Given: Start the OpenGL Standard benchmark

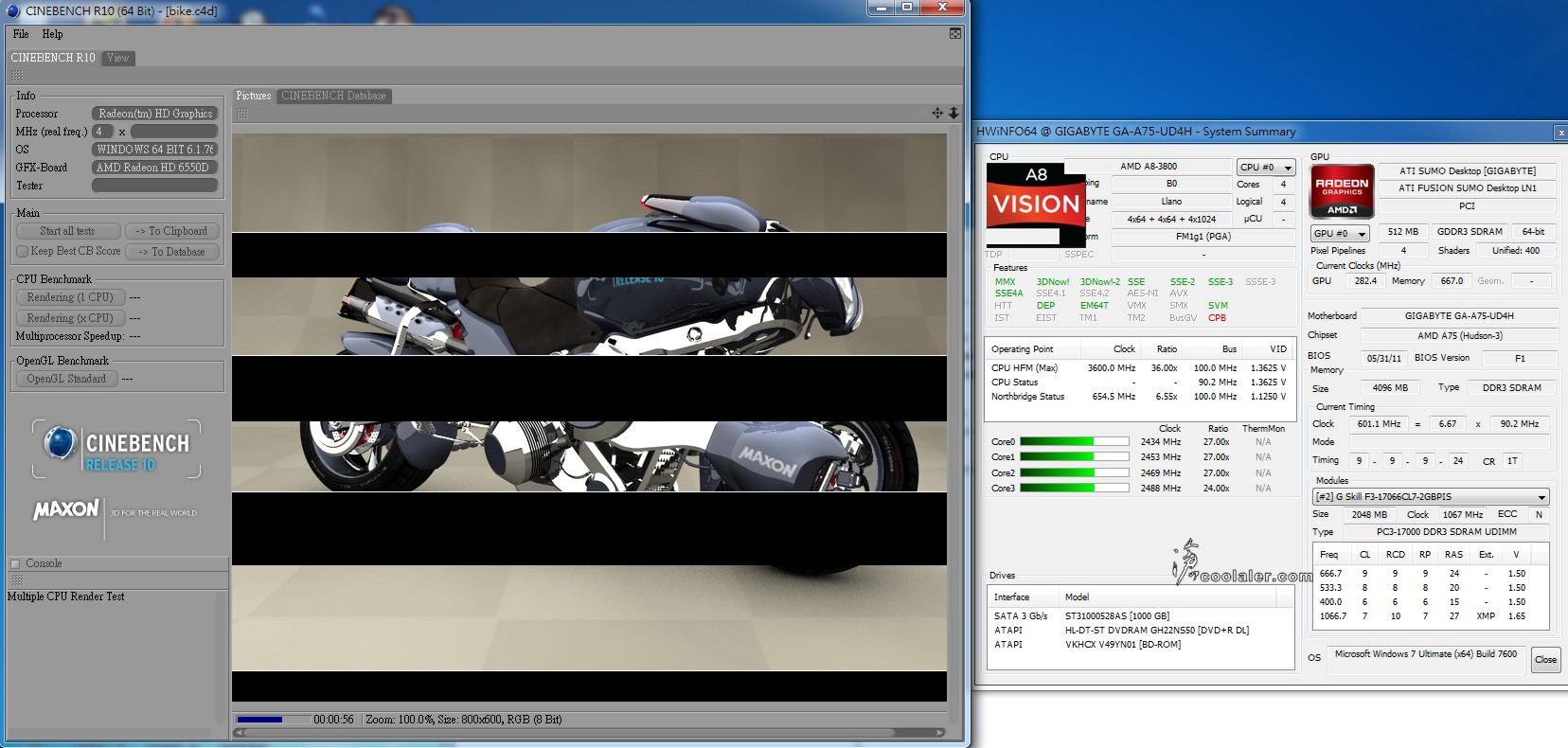Looking at the screenshot, I should click(x=66, y=379).
